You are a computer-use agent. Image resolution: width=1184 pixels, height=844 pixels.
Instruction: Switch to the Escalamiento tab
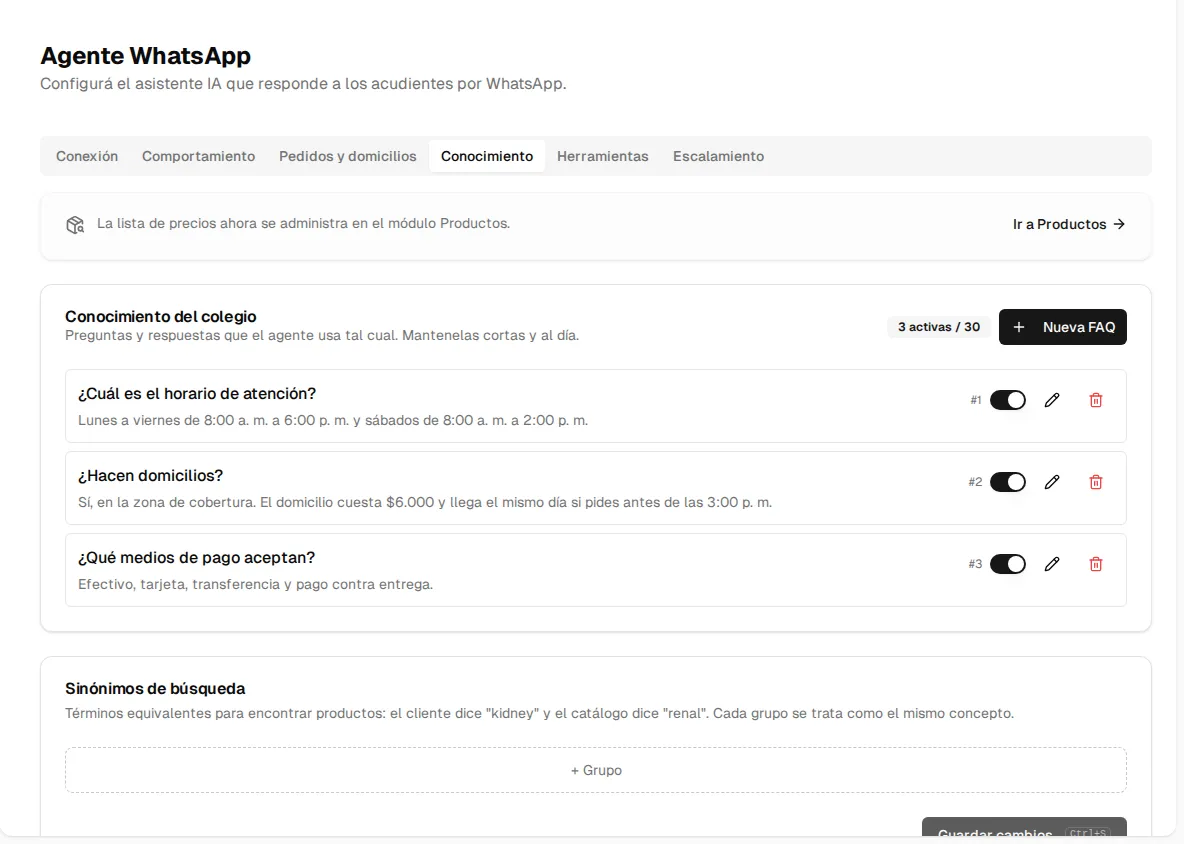pyautogui.click(x=718, y=156)
